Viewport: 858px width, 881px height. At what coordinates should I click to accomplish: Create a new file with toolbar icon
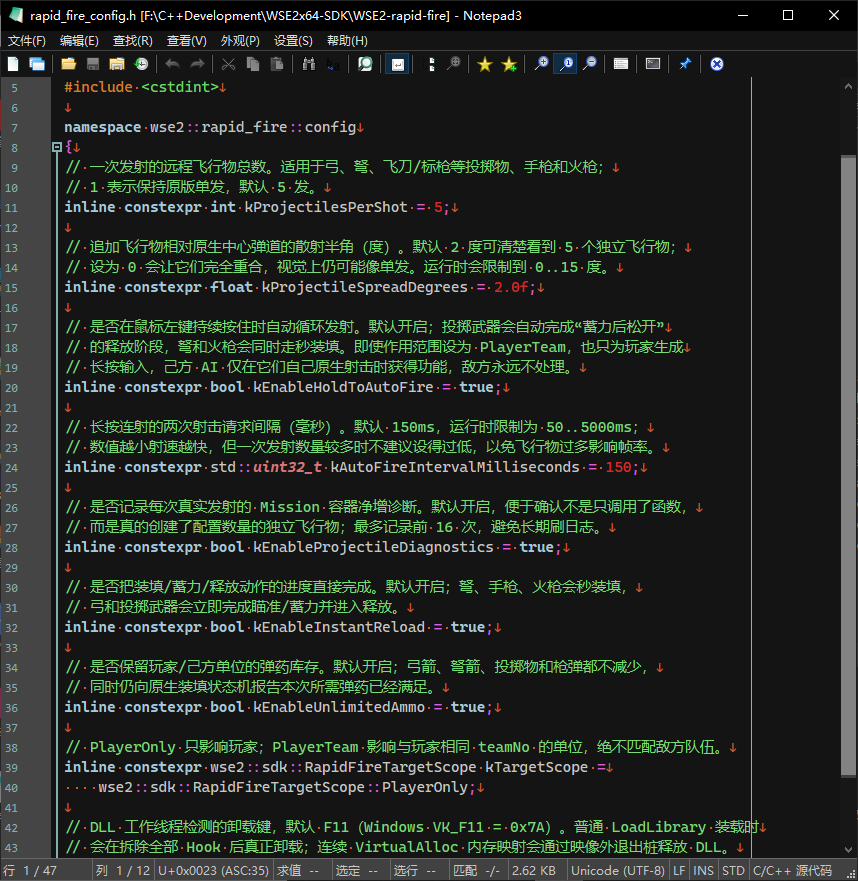coord(13,64)
